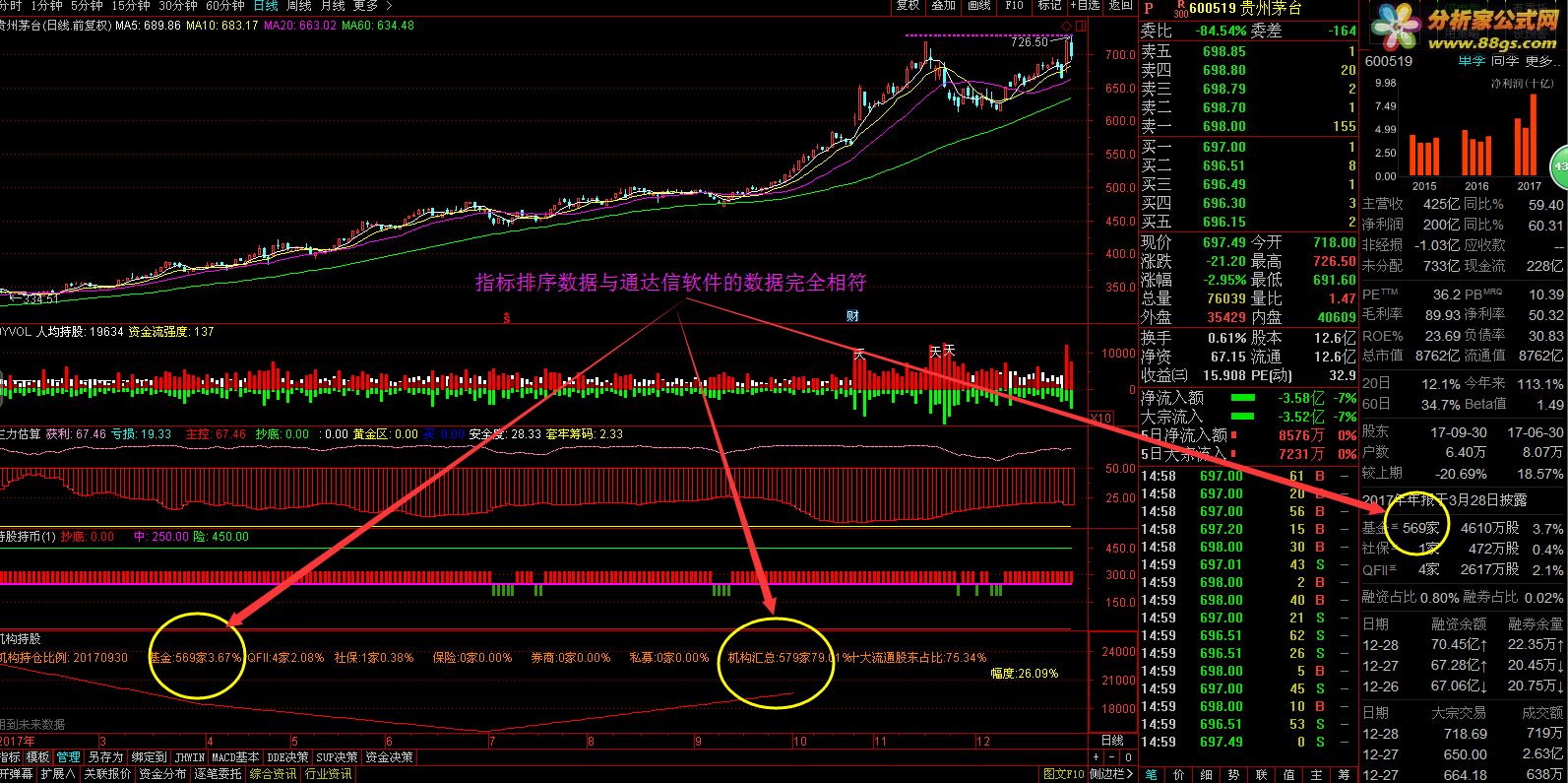Image resolution: width=1568 pixels, height=783 pixels.
Task: Select the 管理 tab
Action: [x=68, y=757]
